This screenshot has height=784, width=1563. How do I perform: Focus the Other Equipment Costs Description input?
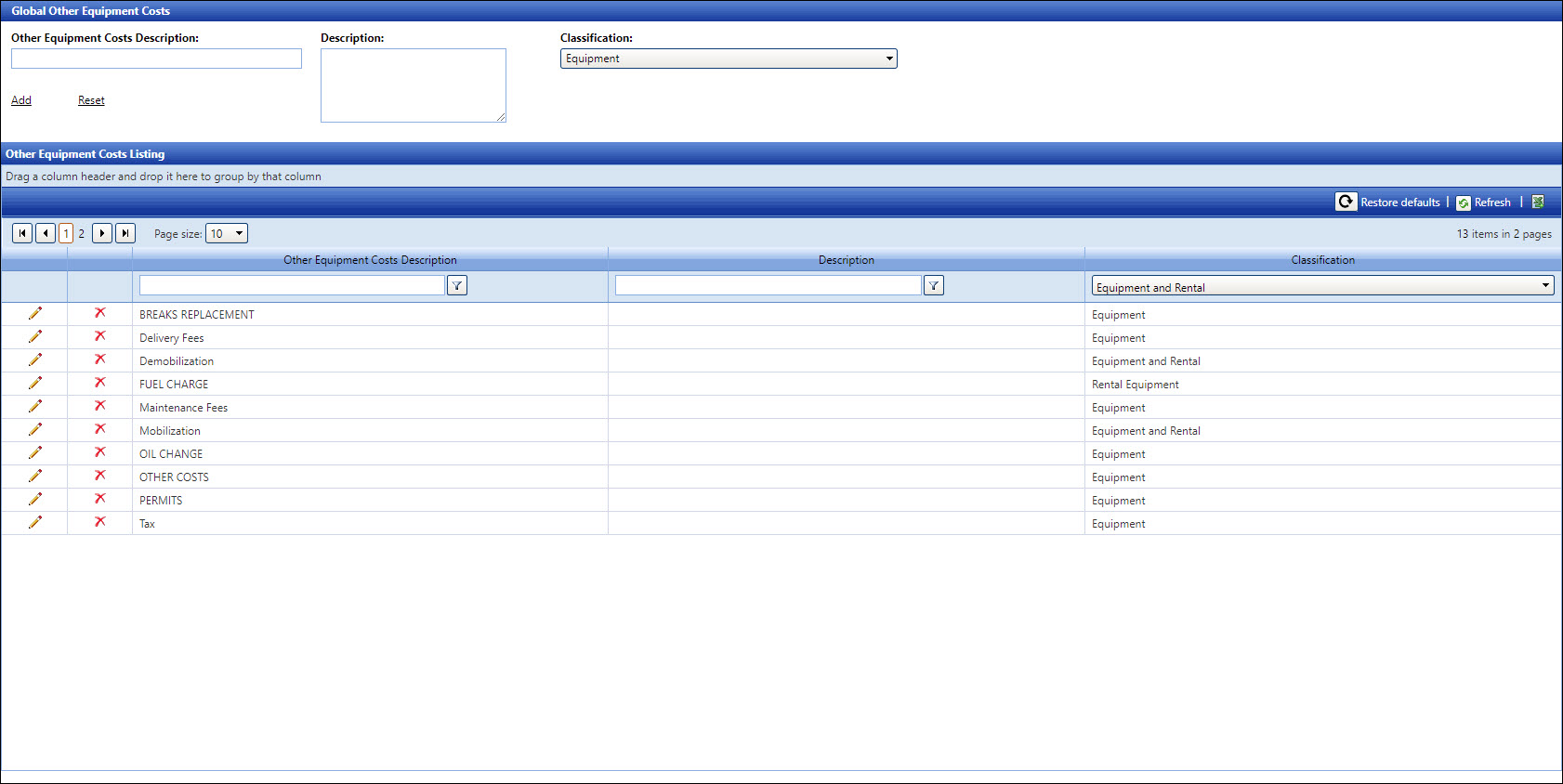click(x=156, y=59)
